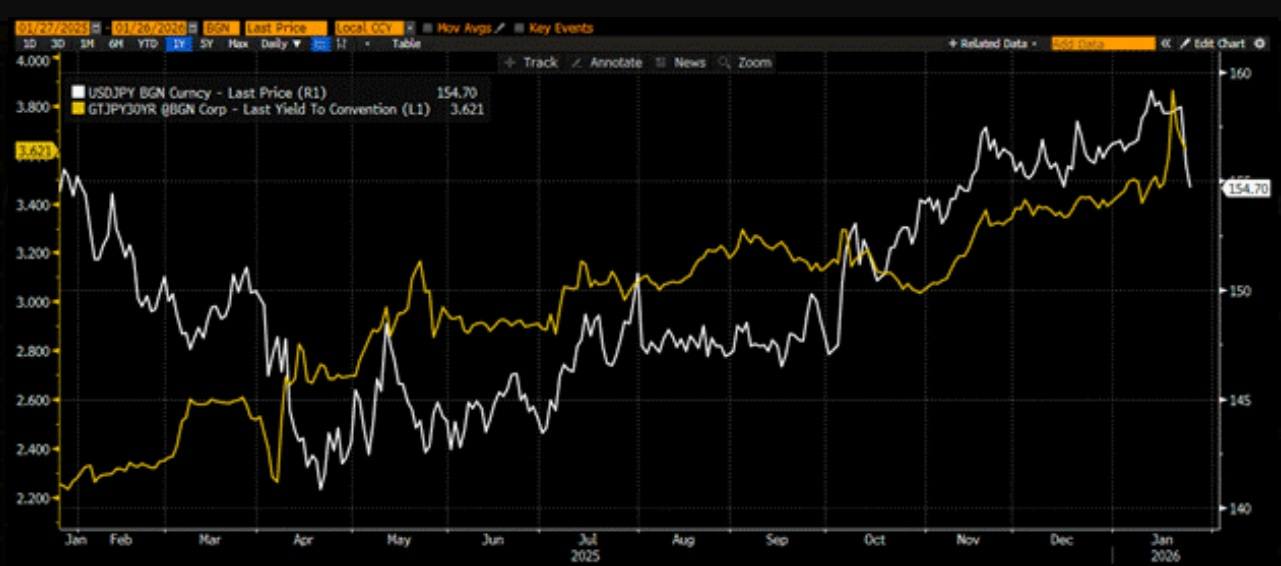
Task: Switch to the 5Y time range
Action: [x=206, y=44]
